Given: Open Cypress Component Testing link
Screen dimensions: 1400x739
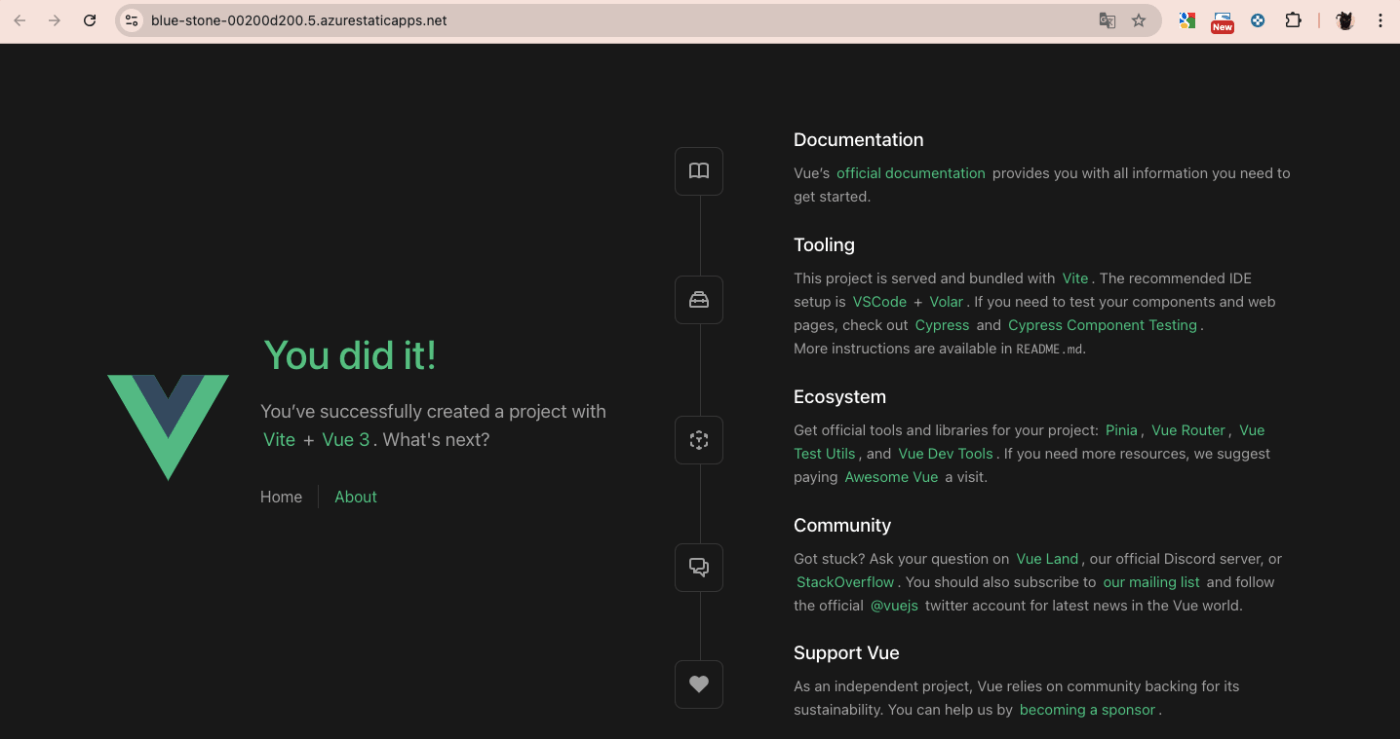Looking at the screenshot, I should click(1103, 325).
